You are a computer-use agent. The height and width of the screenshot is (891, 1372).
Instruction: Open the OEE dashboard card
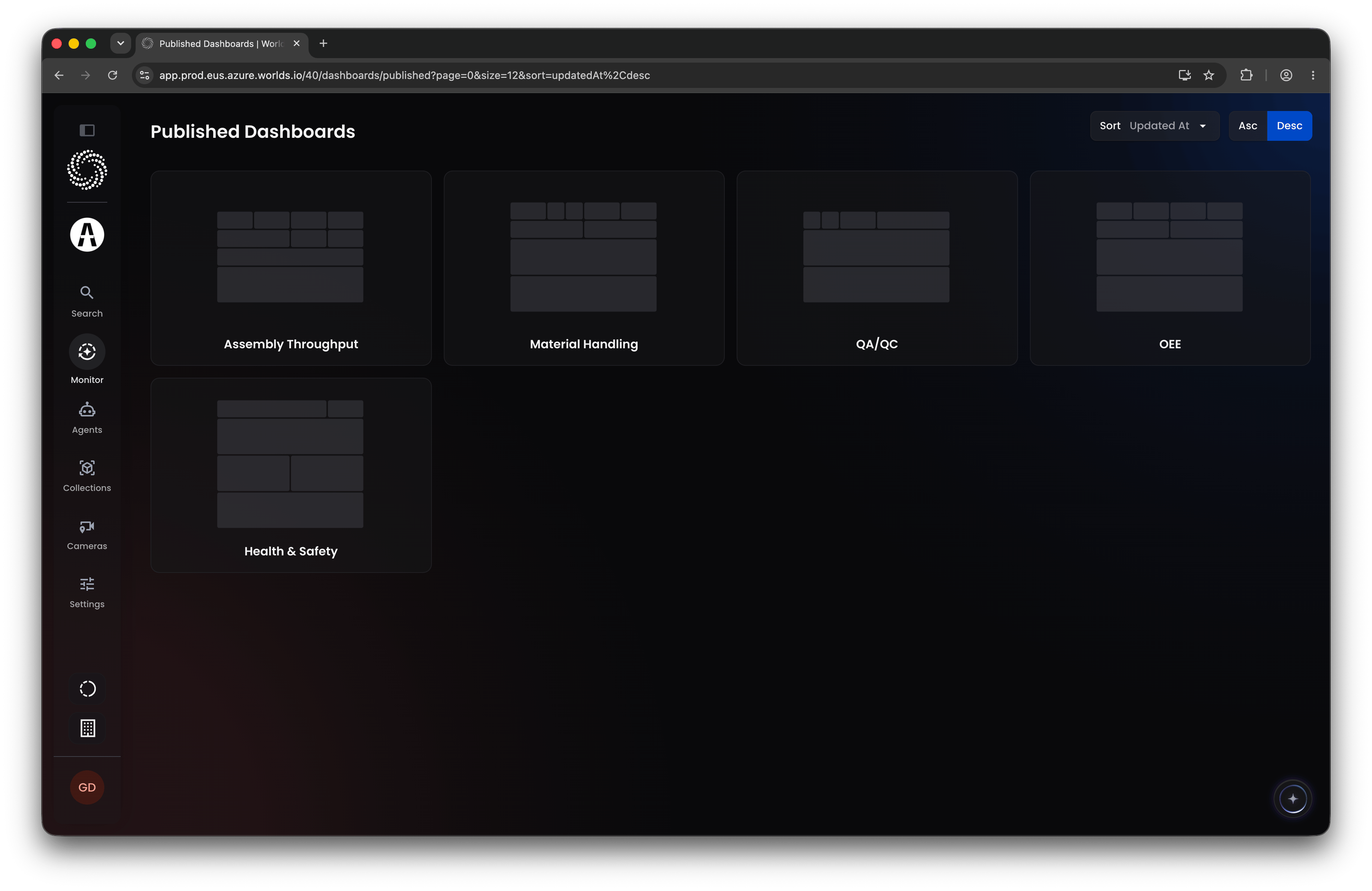[1170, 268]
